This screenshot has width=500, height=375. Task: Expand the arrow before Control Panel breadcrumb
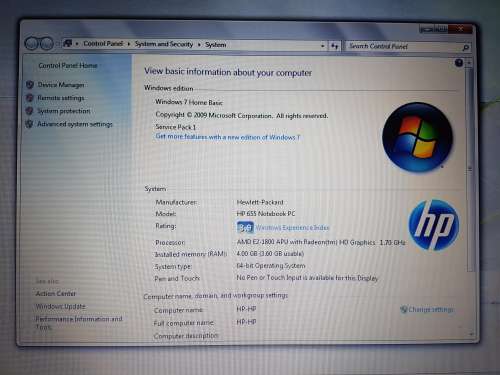77,44
